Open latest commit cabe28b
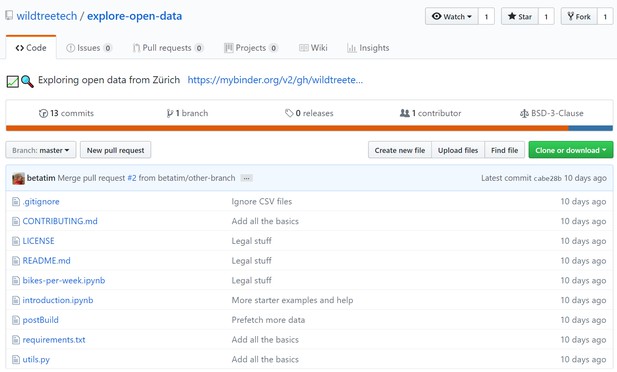The height and width of the screenshot is (372, 617). coord(547,178)
